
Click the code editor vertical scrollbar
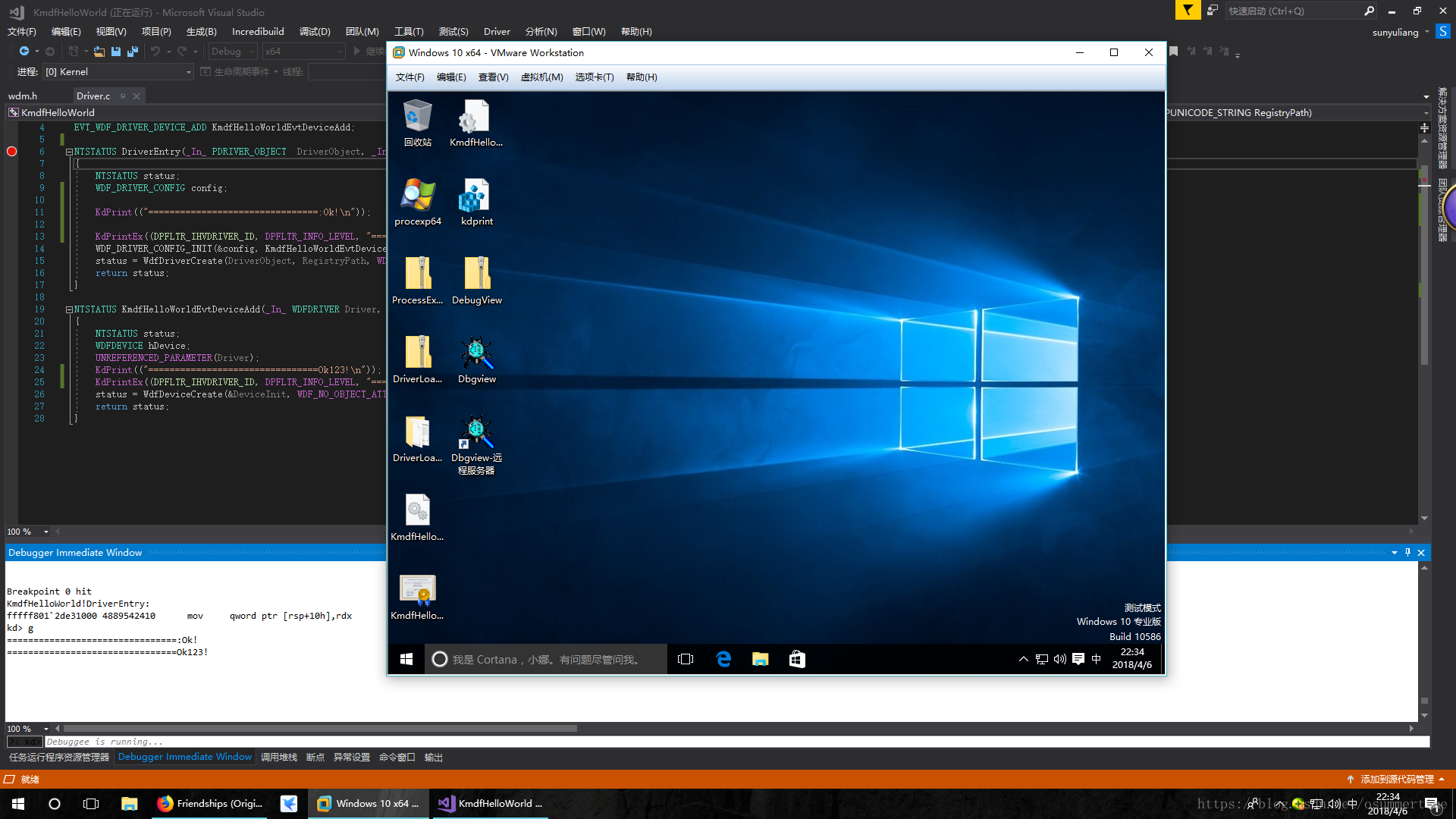pos(1424,265)
